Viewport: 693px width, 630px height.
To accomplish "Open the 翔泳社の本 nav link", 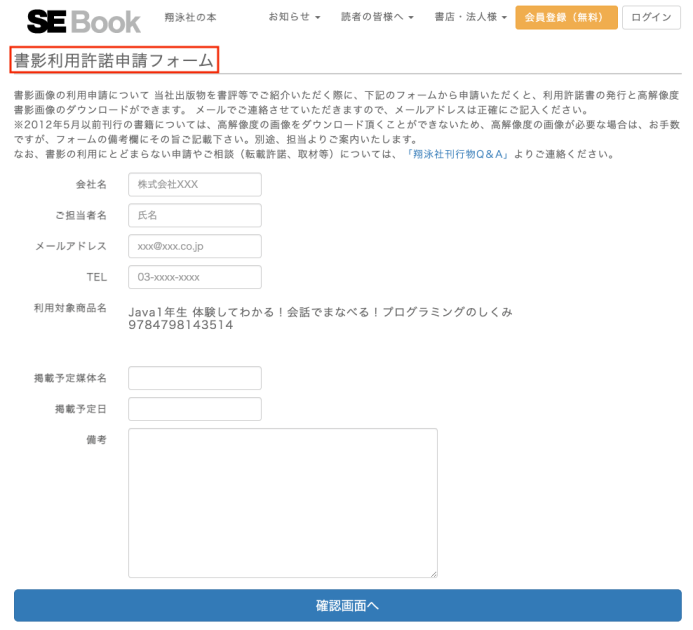I will [190, 18].
